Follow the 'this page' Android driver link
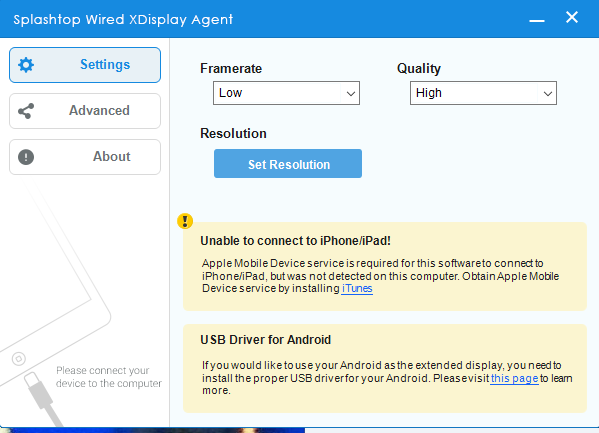The width and height of the screenshot is (599, 433). tap(515, 378)
